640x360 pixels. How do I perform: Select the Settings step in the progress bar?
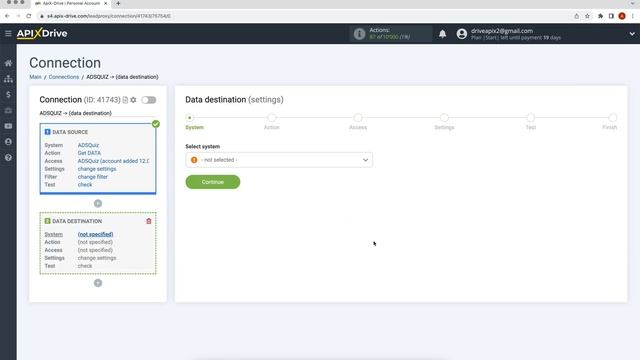pyautogui.click(x=444, y=118)
